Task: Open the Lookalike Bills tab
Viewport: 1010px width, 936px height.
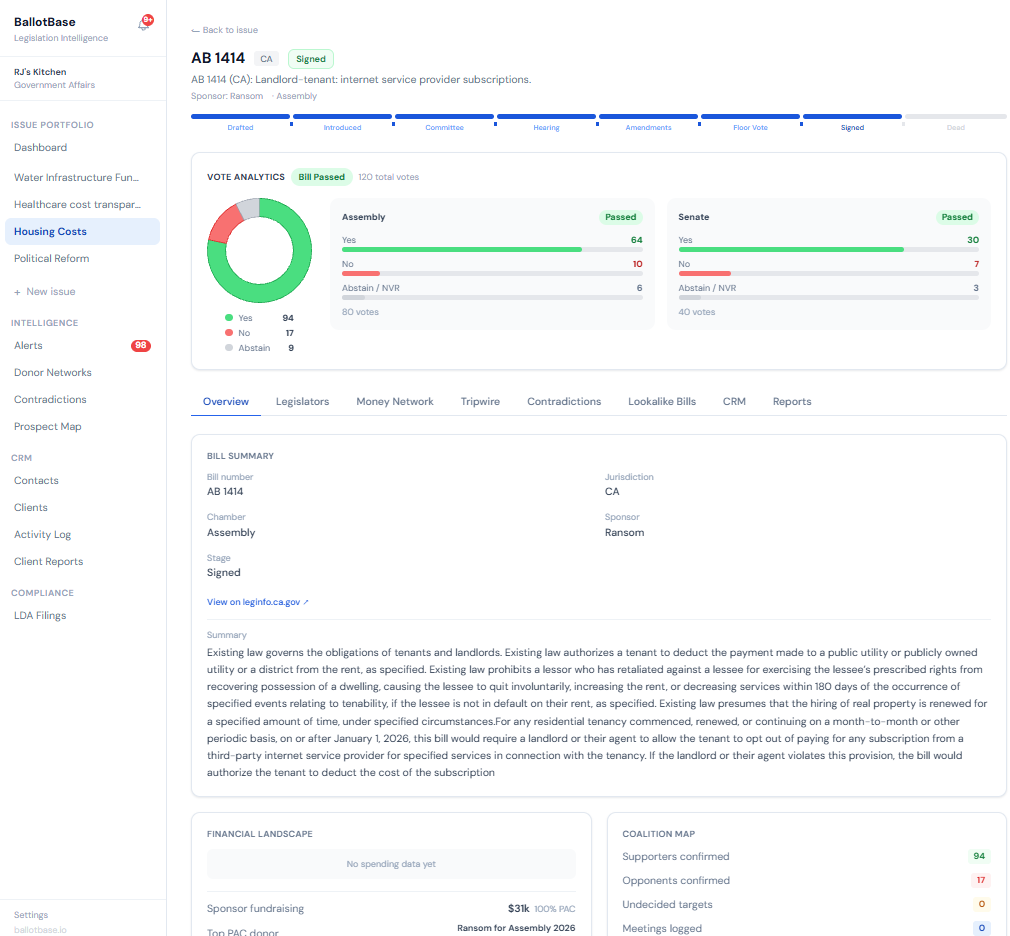Action: tap(662, 401)
